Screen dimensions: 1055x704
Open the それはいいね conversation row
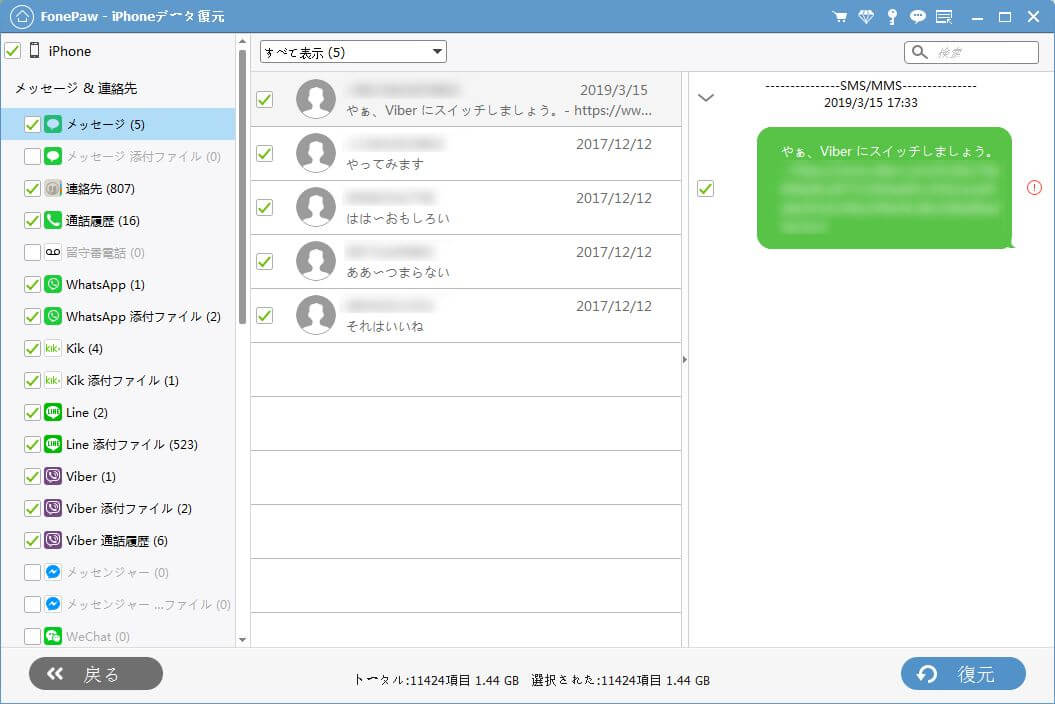466,316
